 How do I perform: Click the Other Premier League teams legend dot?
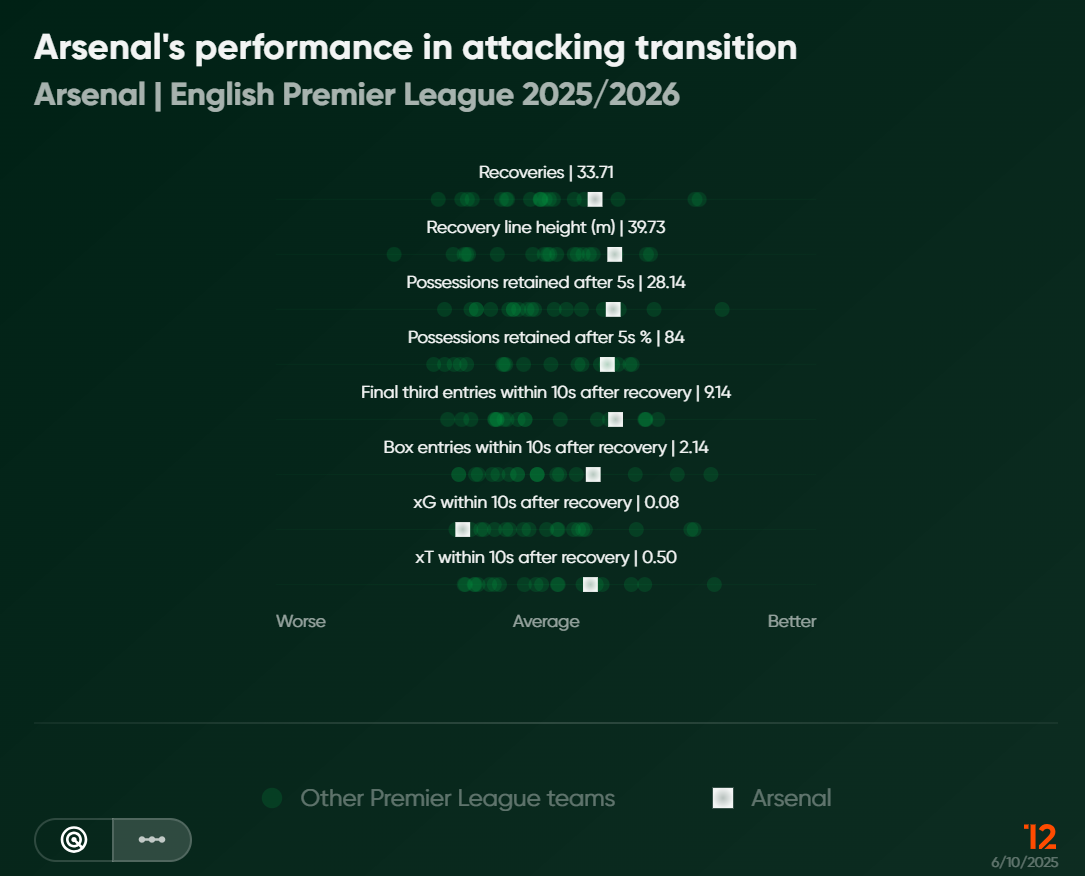pos(272,798)
